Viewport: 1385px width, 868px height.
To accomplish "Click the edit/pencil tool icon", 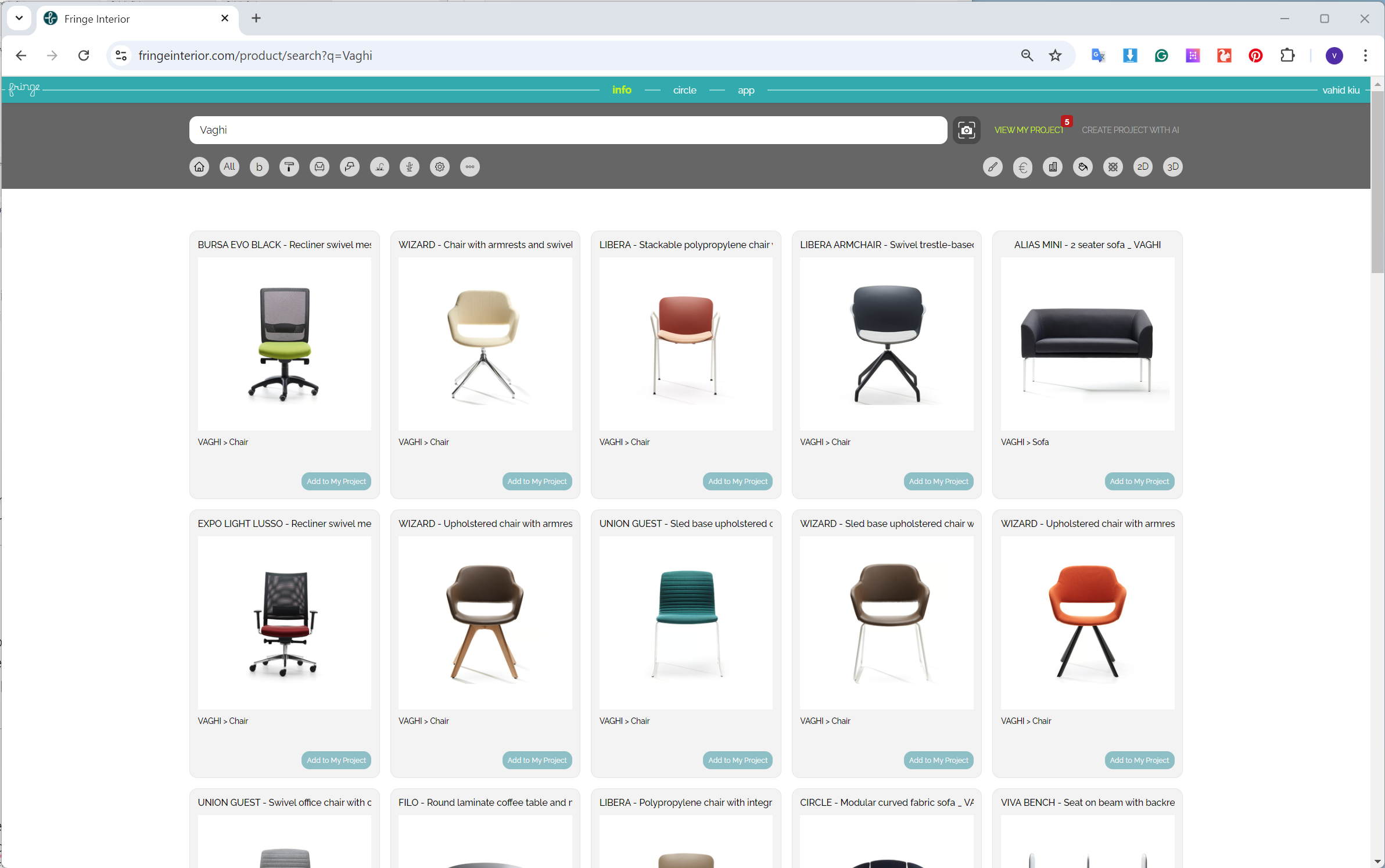I will [992, 167].
